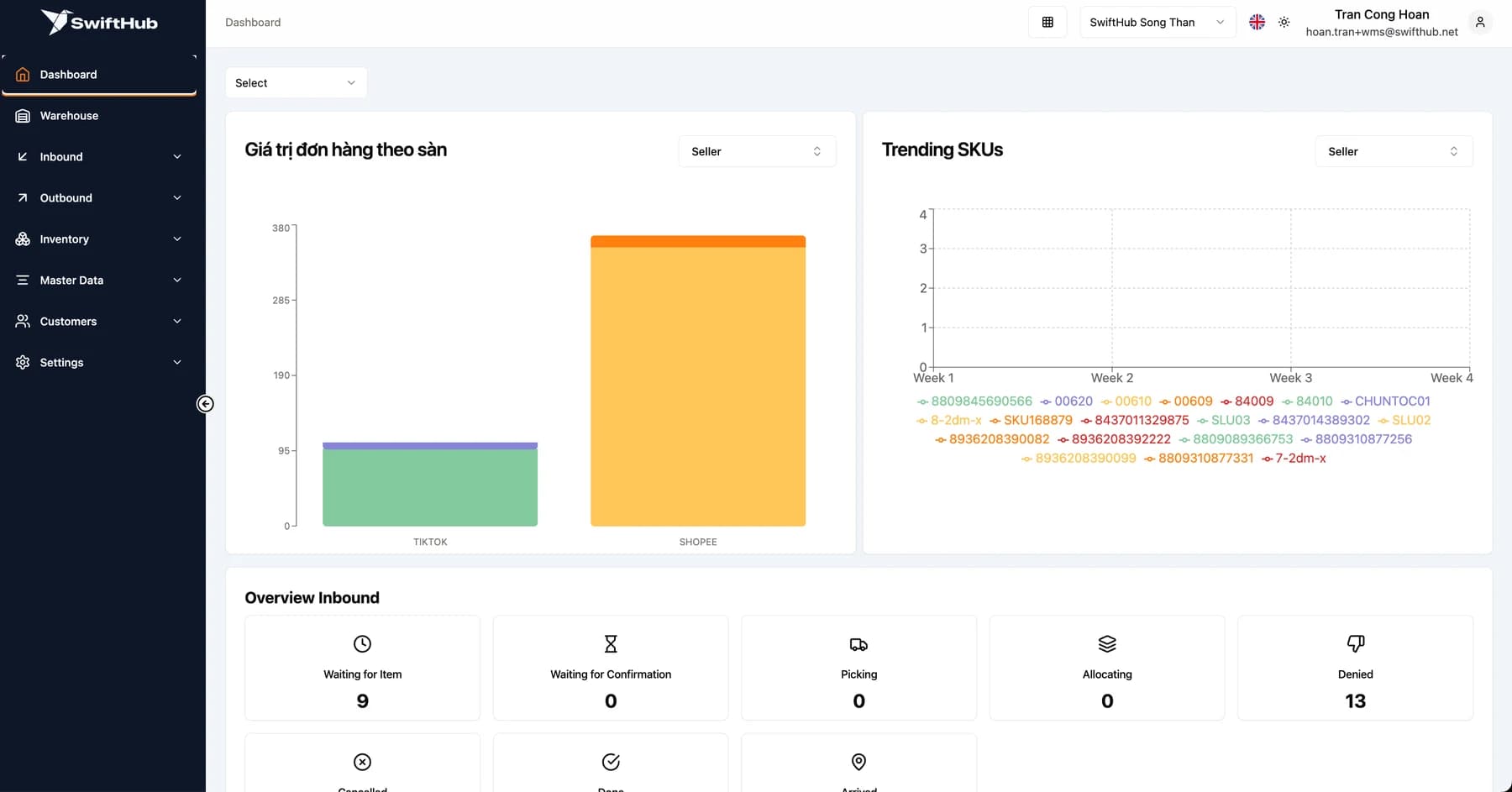Toggle legend entry 8809845690566
This screenshot has height=792, width=1512.
pyautogui.click(x=974, y=401)
